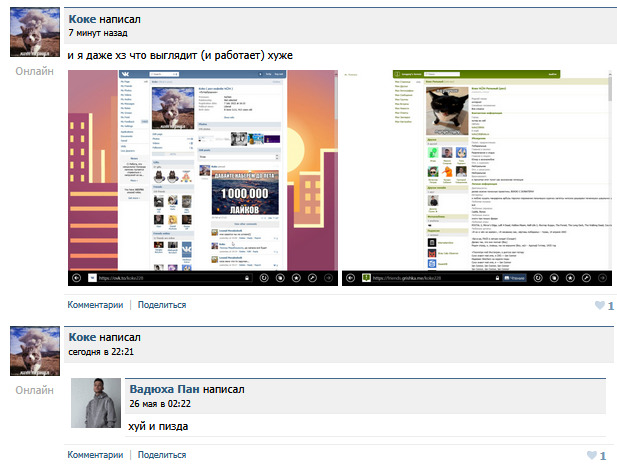Click the ovk.to address field in the screenshot
Viewport: 617px width, 468px height.
pos(169,278)
